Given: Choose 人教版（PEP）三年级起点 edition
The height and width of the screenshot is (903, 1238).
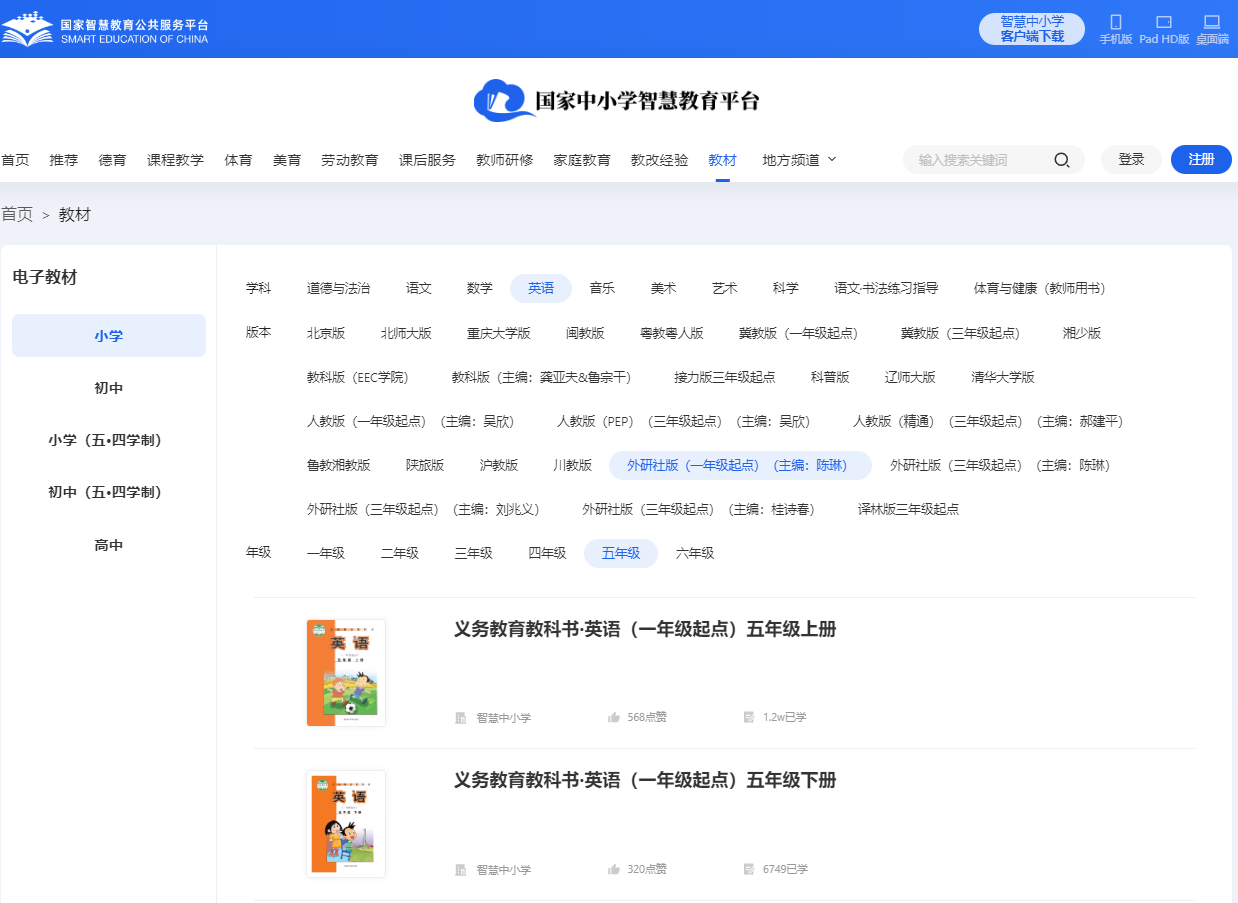Looking at the screenshot, I should [x=682, y=422].
